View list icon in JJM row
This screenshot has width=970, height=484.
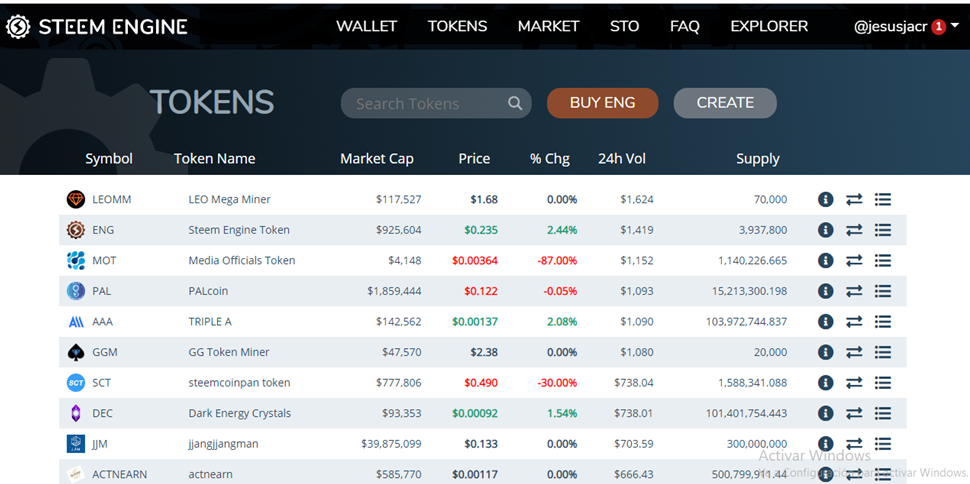[x=883, y=444]
